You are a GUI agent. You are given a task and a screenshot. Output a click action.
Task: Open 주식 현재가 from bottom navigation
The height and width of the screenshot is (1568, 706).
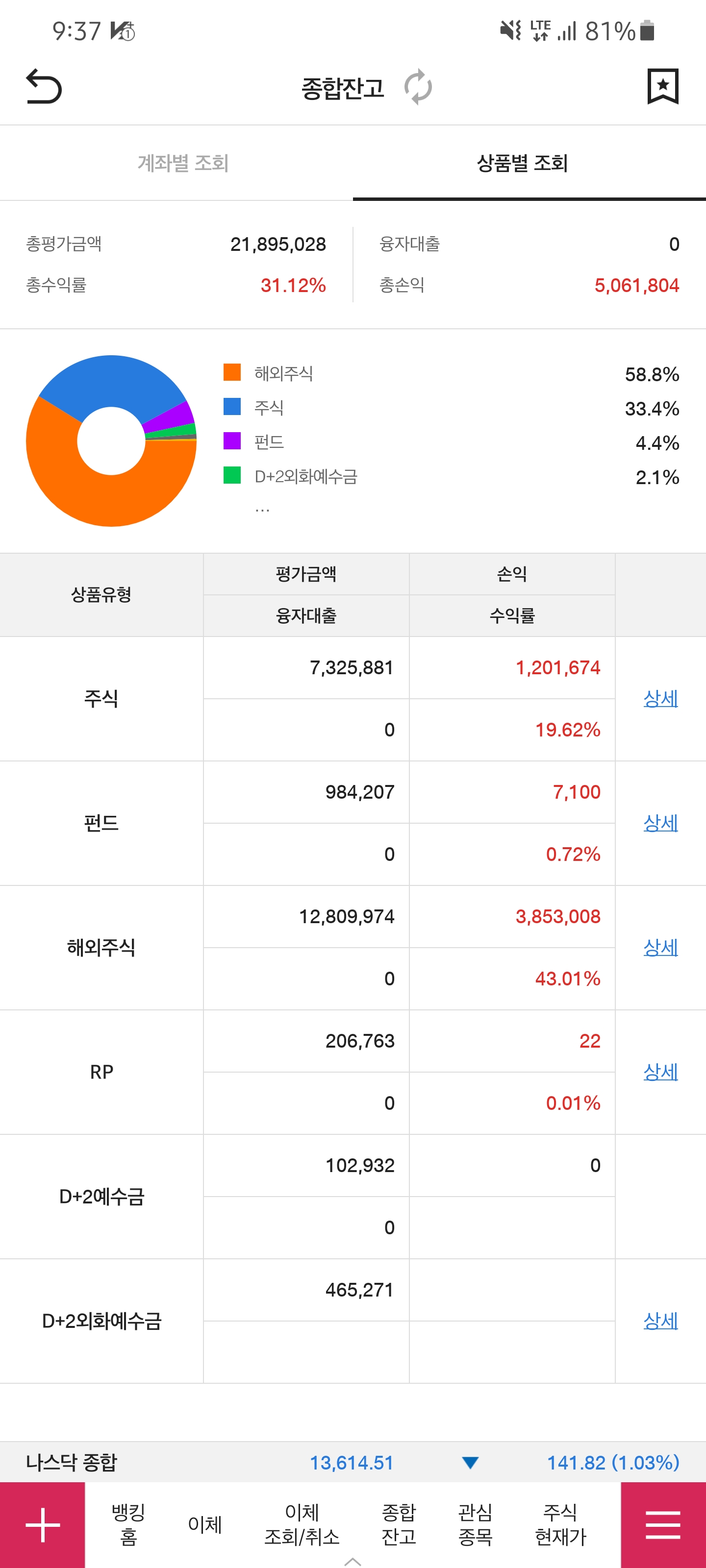pyautogui.click(x=560, y=1524)
